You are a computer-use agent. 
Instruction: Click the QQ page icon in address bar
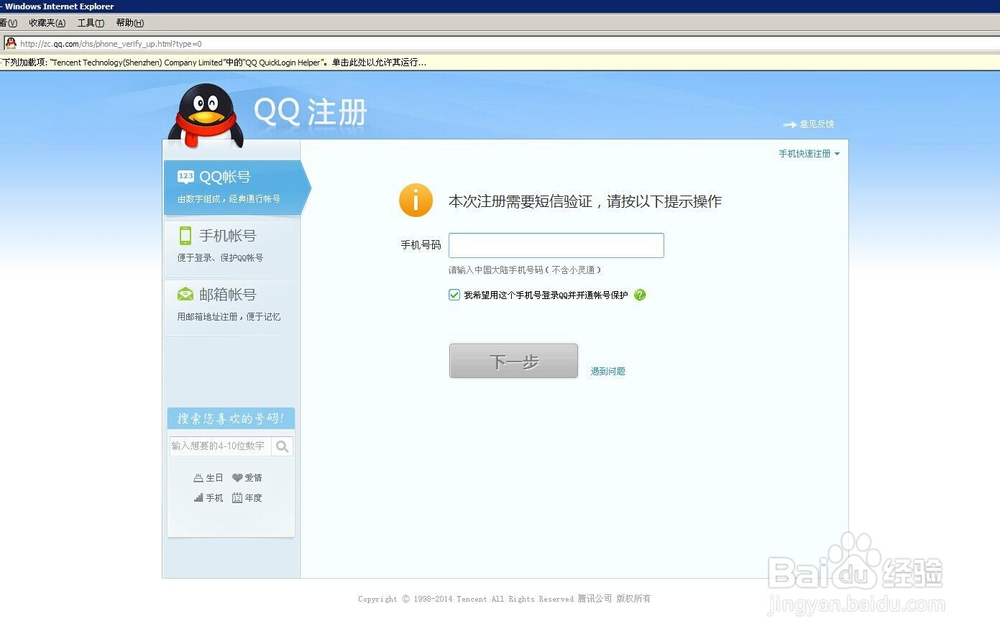[10, 43]
